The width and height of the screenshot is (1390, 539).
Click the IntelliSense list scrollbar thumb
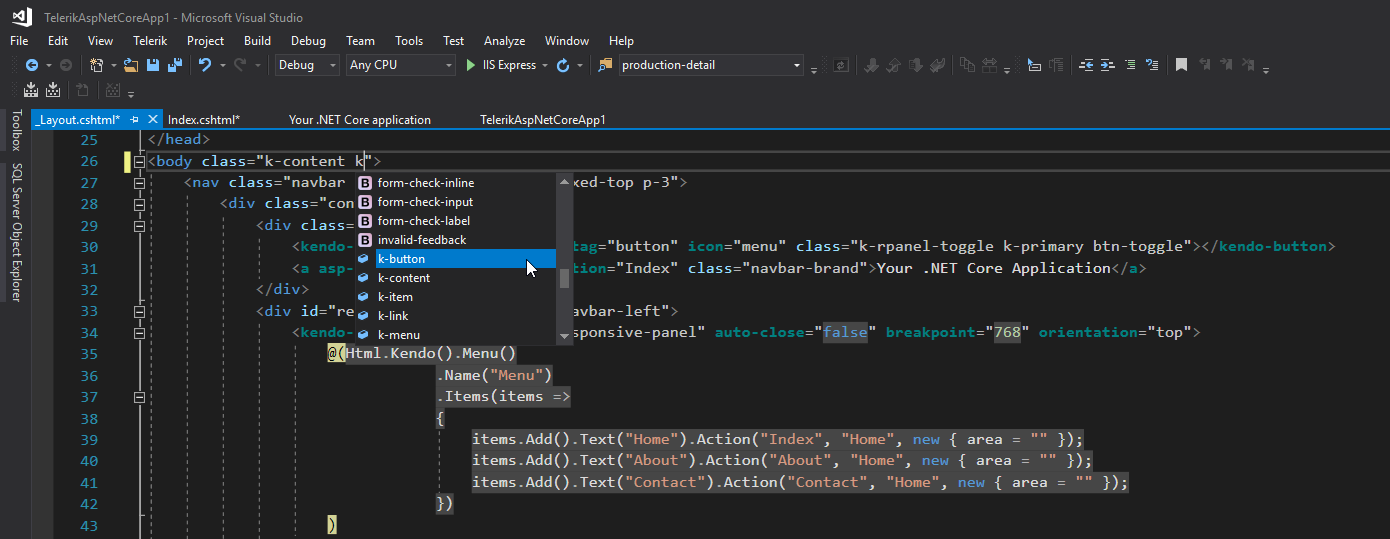[564, 278]
